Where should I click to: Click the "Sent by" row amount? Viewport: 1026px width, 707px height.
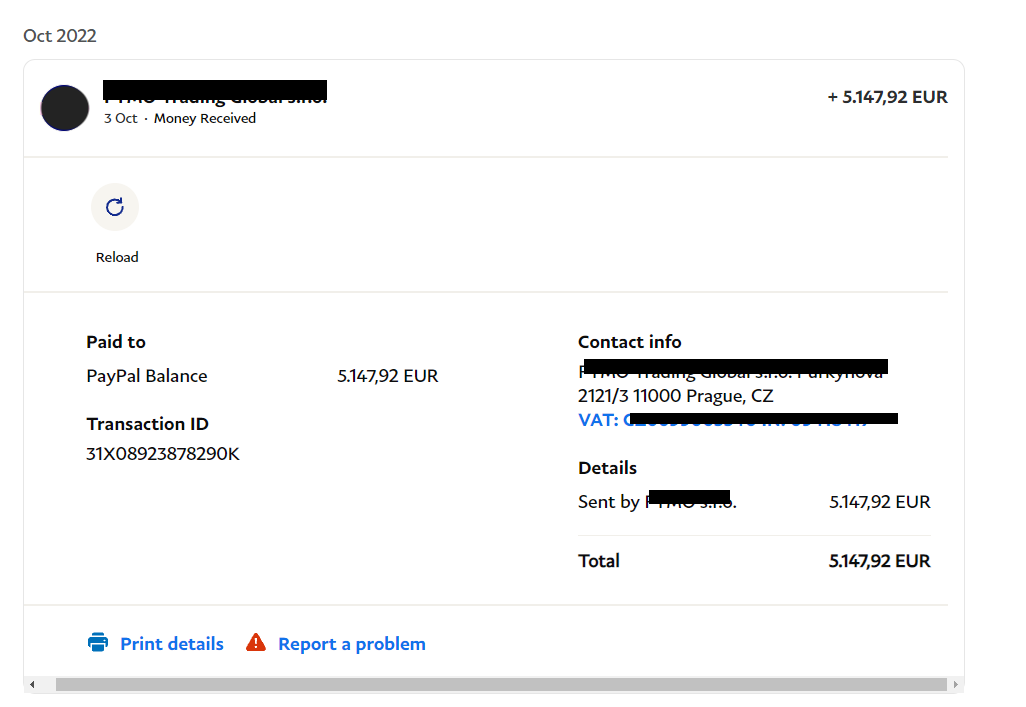pos(879,502)
